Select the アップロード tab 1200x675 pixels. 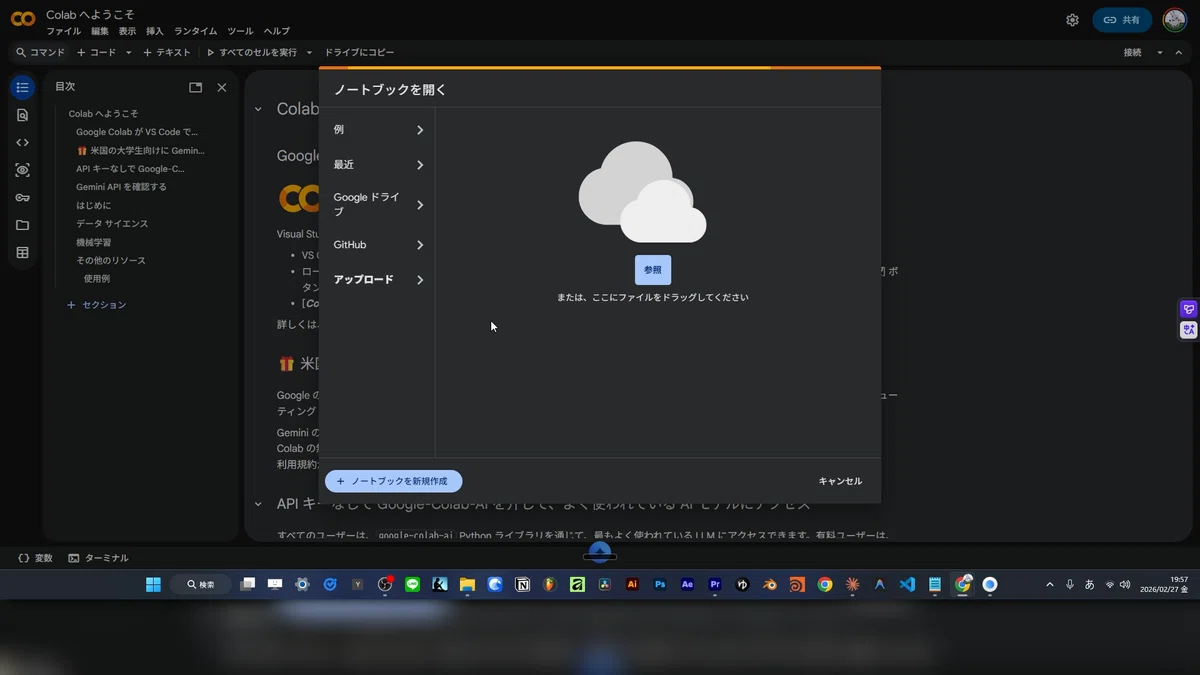click(378, 280)
